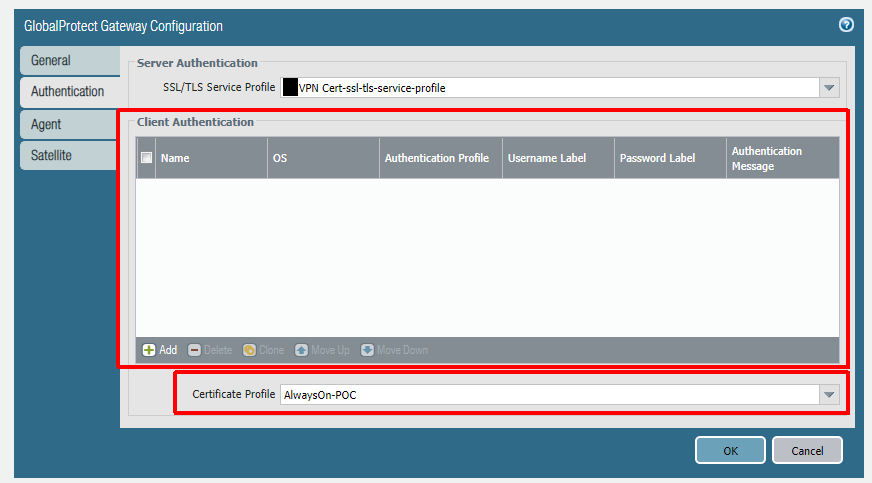Click Move Down in table toolbar
Viewport: 872px width, 483px height.
click(394, 350)
